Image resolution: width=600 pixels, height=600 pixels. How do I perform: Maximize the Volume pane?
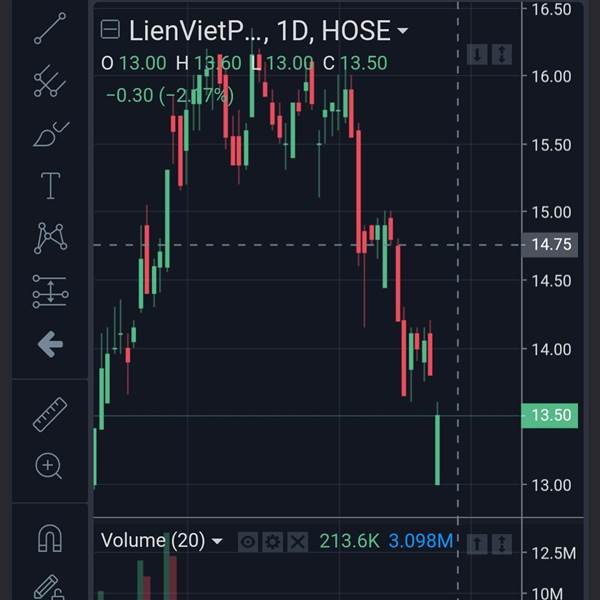[502, 544]
